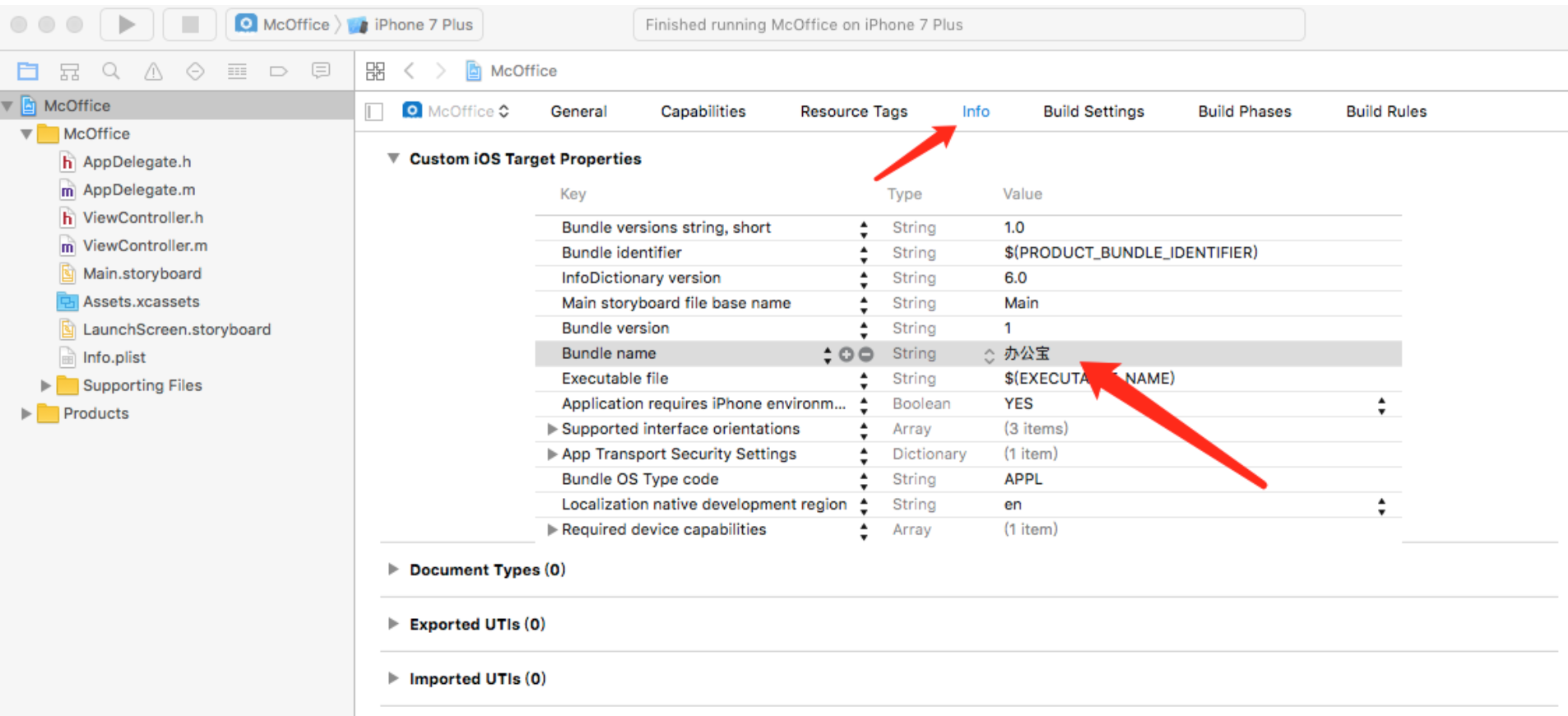Expand the Products folder
This screenshot has height=716, width=1568.
pyautogui.click(x=26, y=413)
